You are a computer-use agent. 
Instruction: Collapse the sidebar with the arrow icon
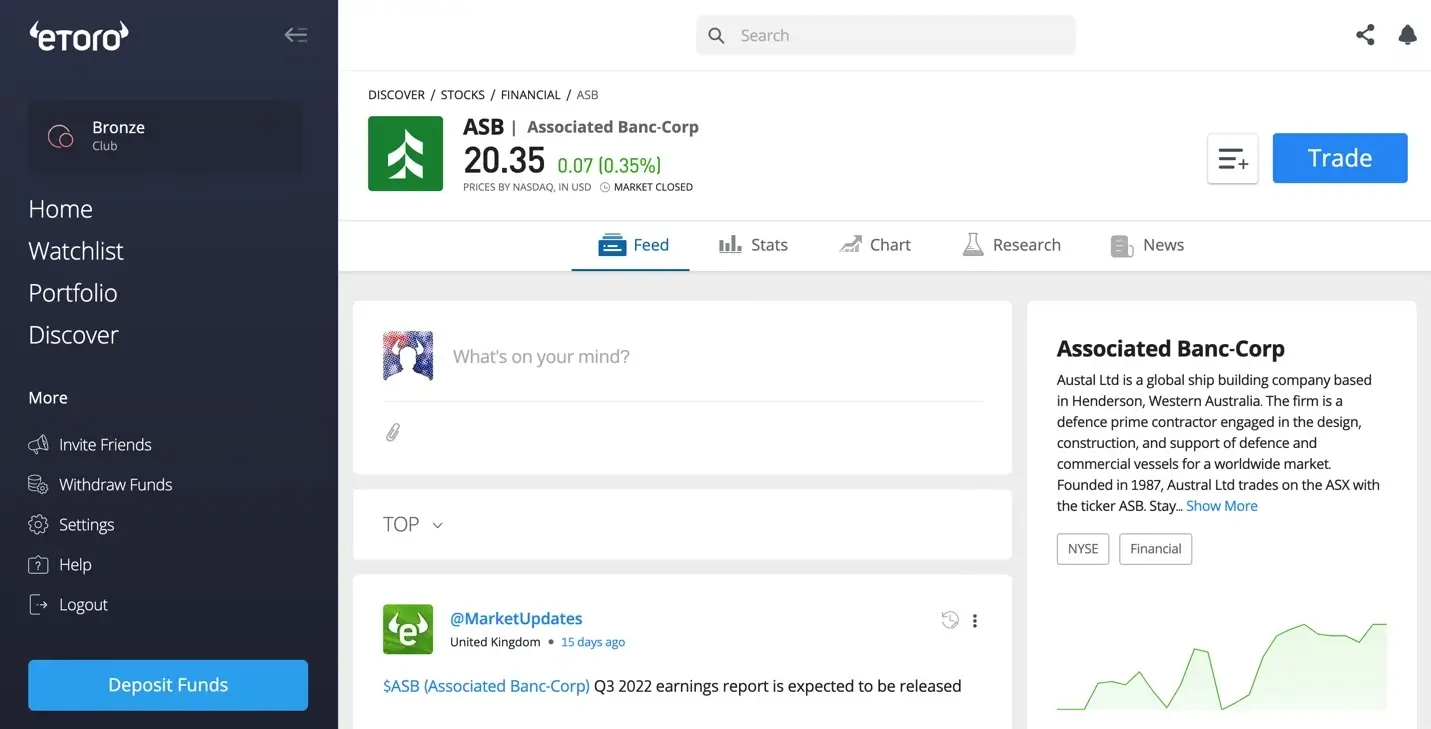pyautogui.click(x=295, y=35)
